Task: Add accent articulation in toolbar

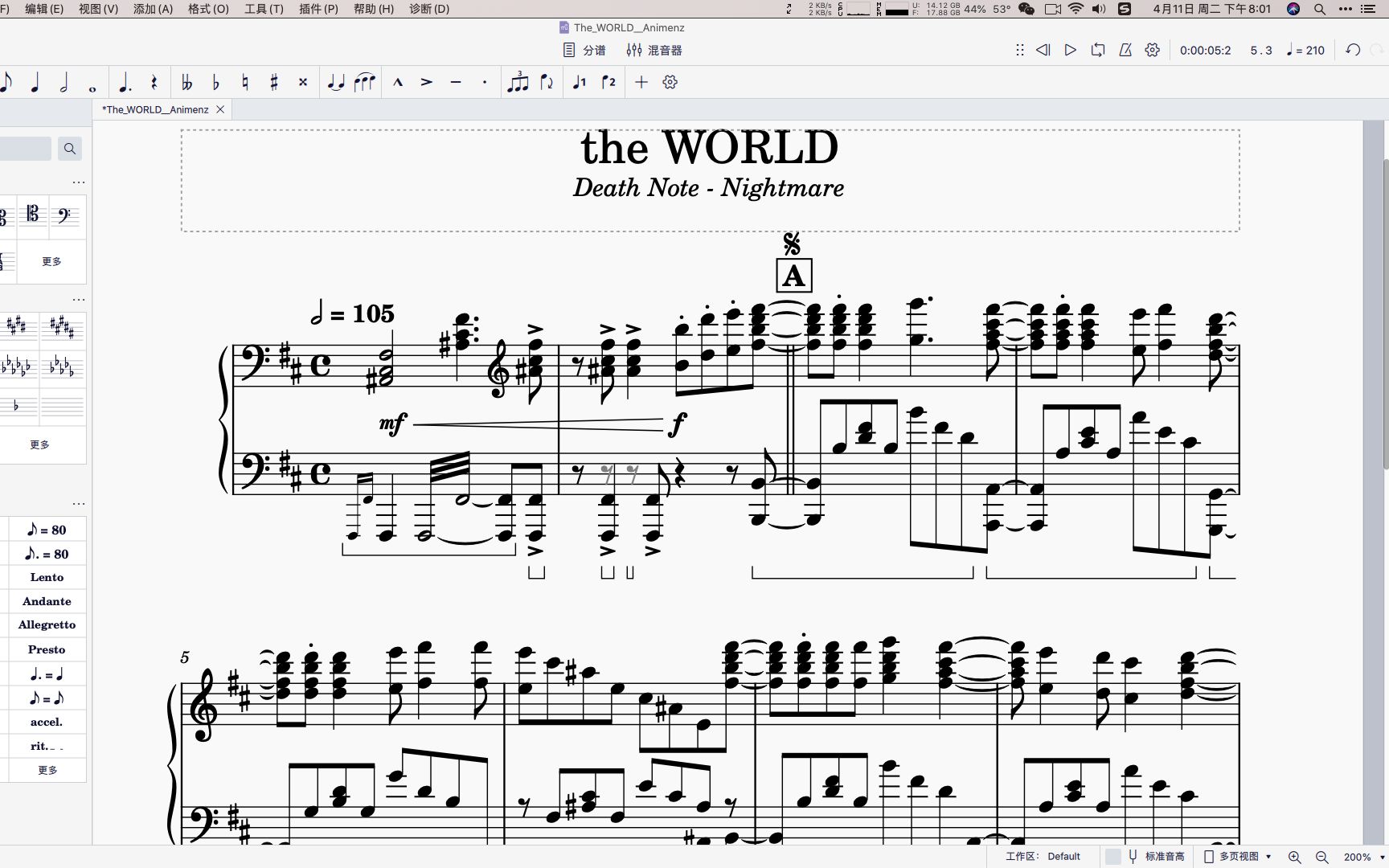Action: click(x=427, y=82)
